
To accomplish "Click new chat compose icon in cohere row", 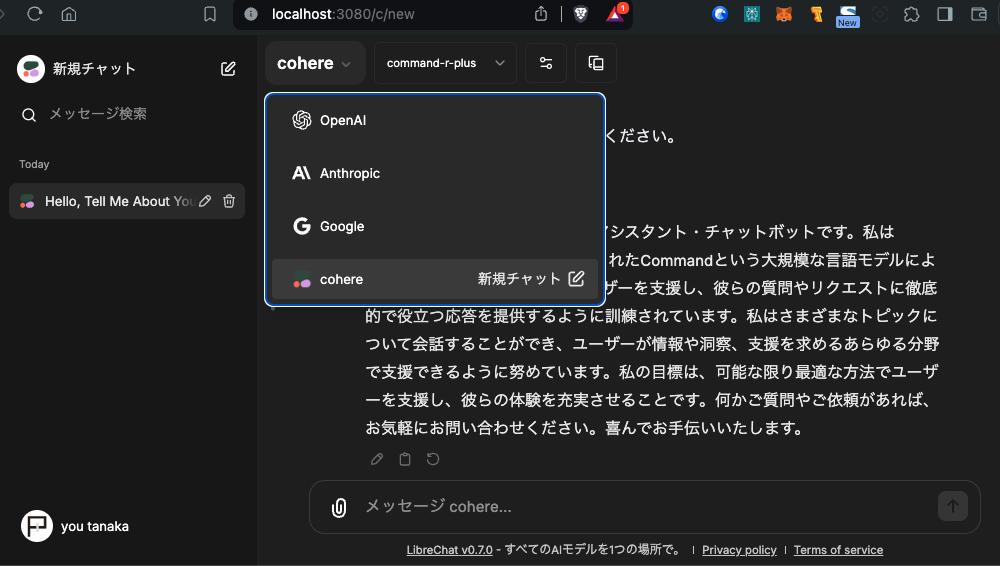I will tap(576, 279).
